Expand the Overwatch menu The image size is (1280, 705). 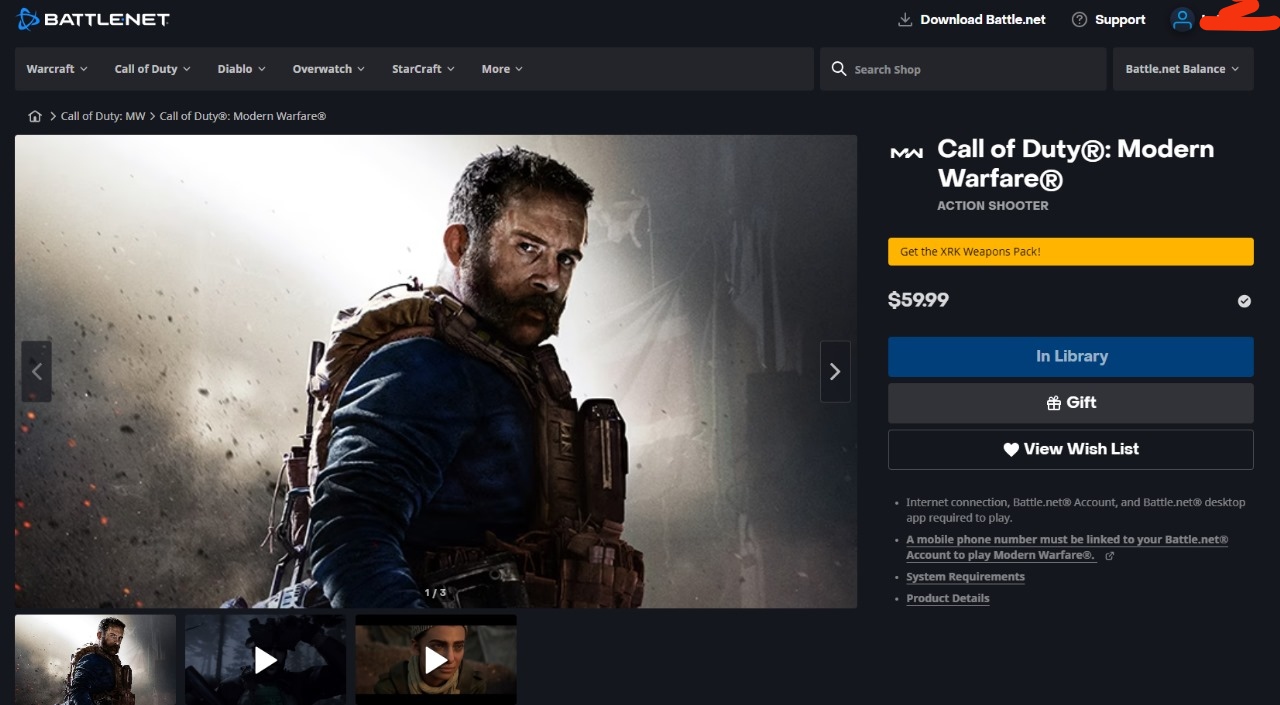pos(328,69)
